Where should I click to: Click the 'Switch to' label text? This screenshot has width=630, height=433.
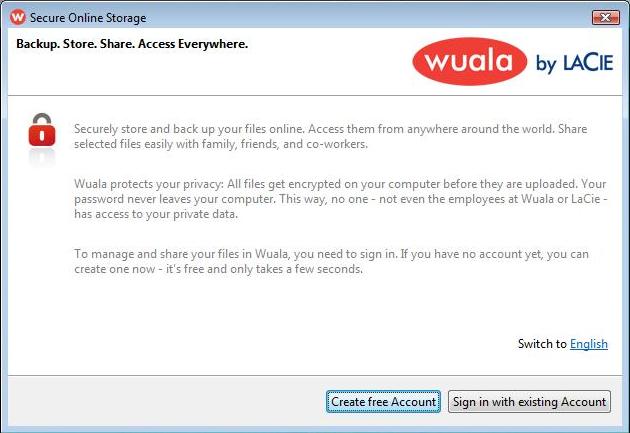542,344
